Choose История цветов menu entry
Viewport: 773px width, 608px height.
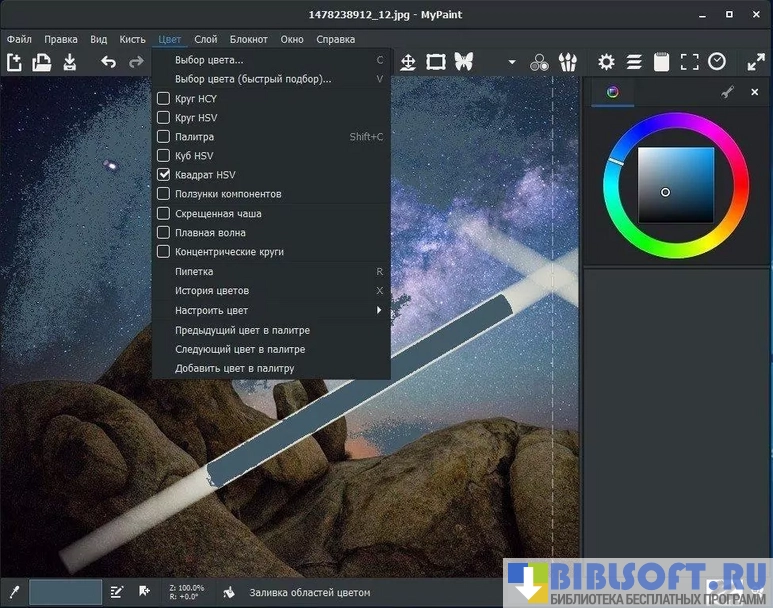(209, 291)
